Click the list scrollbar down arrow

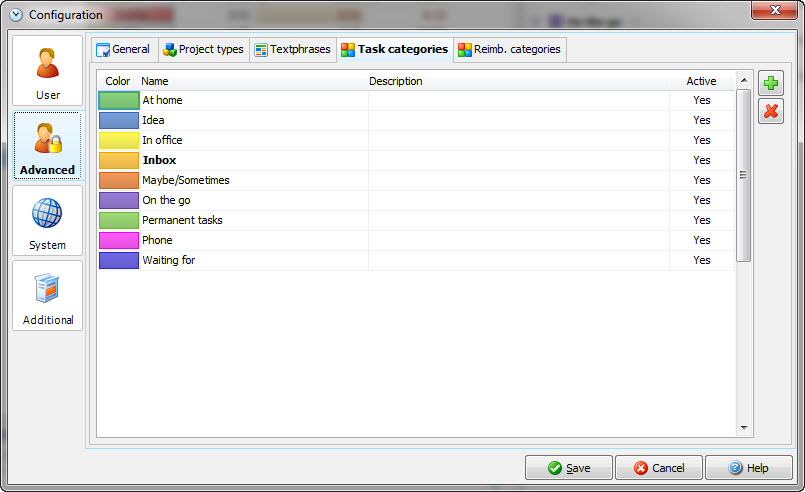744,427
